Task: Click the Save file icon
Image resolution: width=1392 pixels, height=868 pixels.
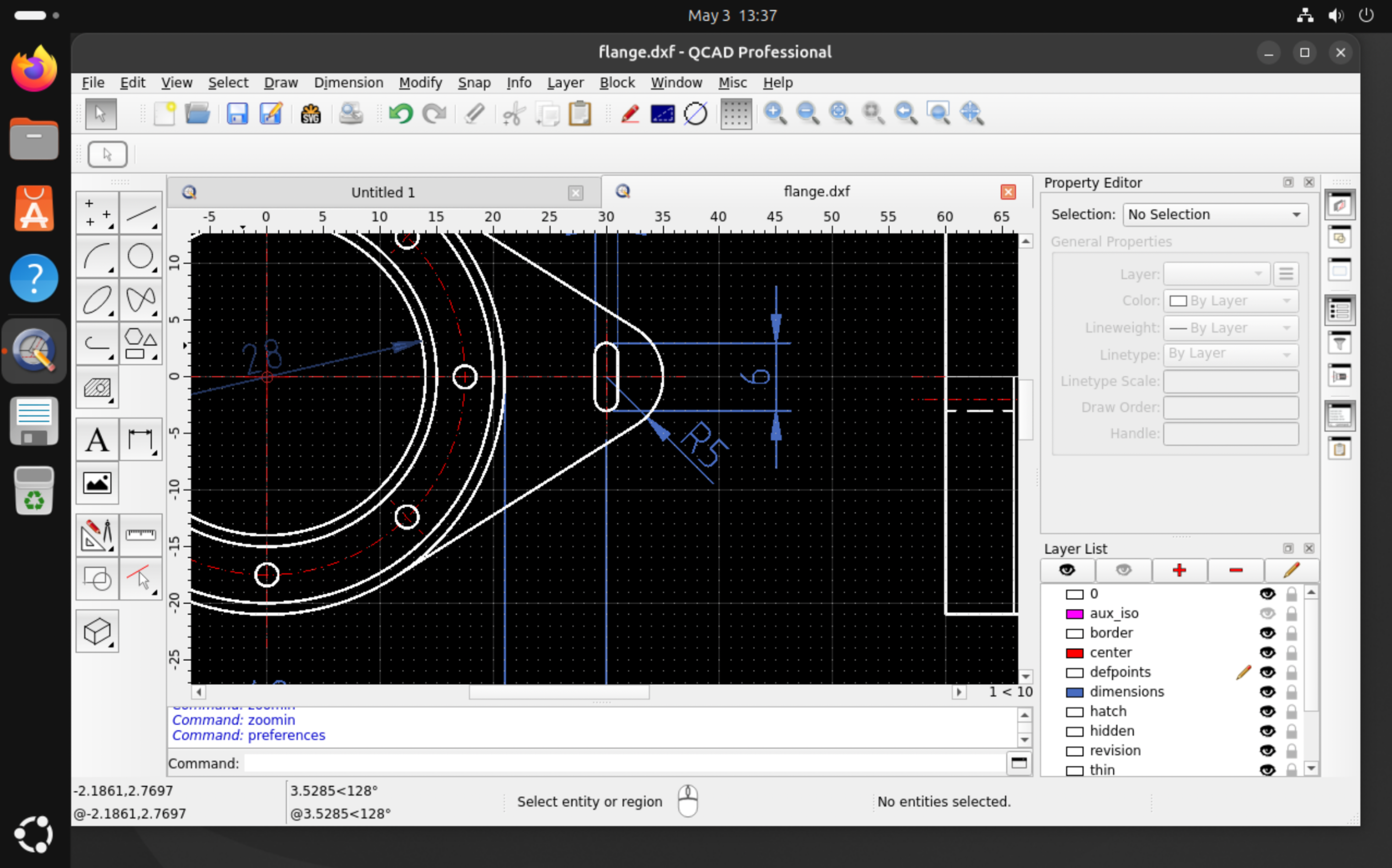Action: pyautogui.click(x=237, y=114)
